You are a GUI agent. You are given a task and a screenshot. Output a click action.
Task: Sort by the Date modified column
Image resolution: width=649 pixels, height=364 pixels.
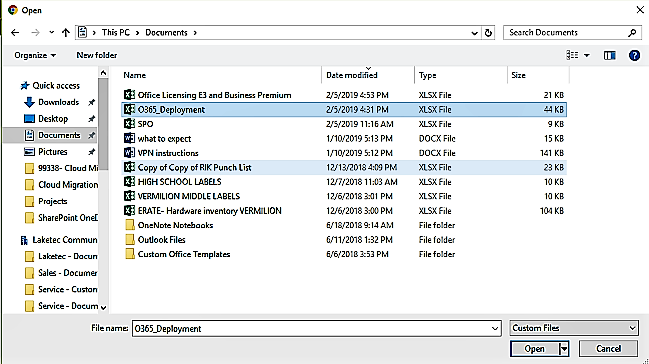point(351,75)
